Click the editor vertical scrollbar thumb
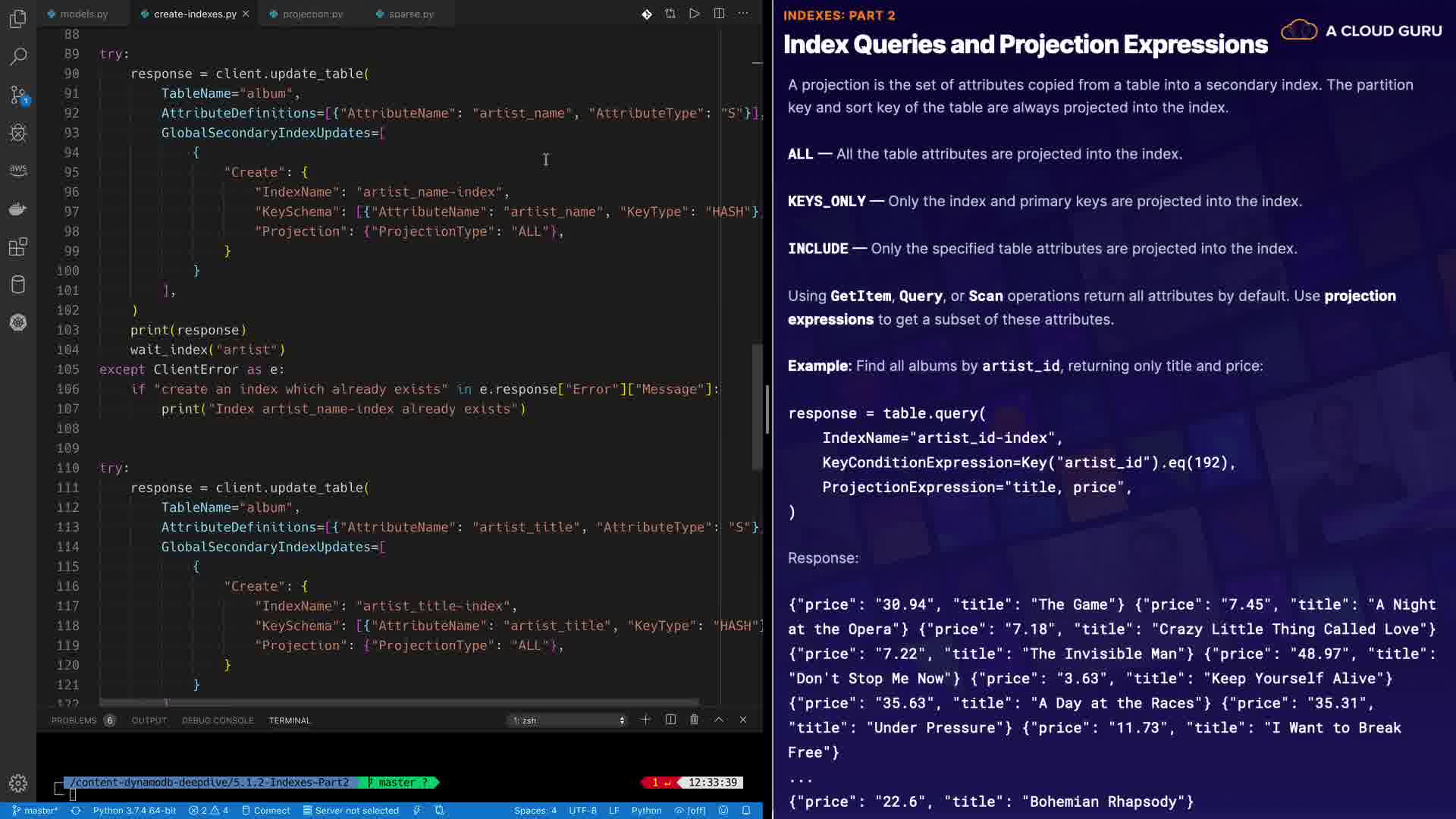The width and height of the screenshot is (1456, 819). (x=757, y=406)
